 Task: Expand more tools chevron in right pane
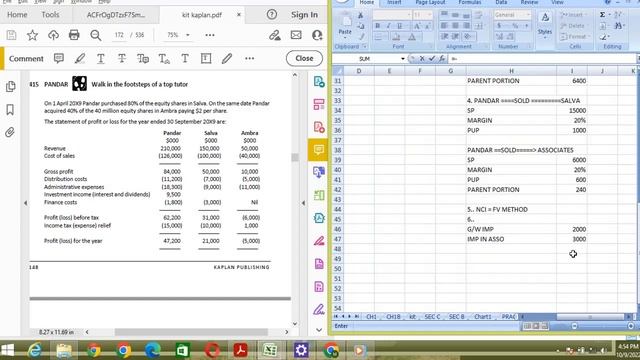tap(319, 330)
